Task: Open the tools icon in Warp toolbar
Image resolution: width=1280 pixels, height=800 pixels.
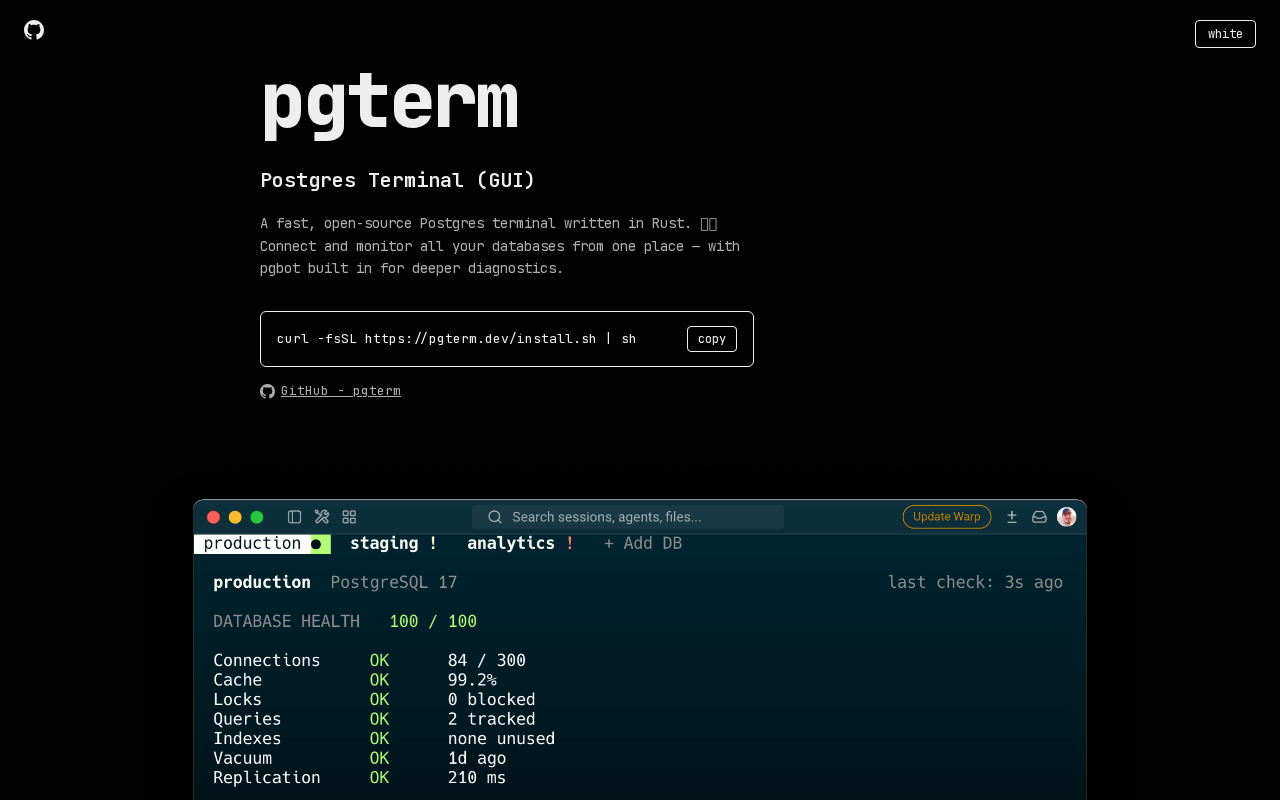Action: point(322,517)
